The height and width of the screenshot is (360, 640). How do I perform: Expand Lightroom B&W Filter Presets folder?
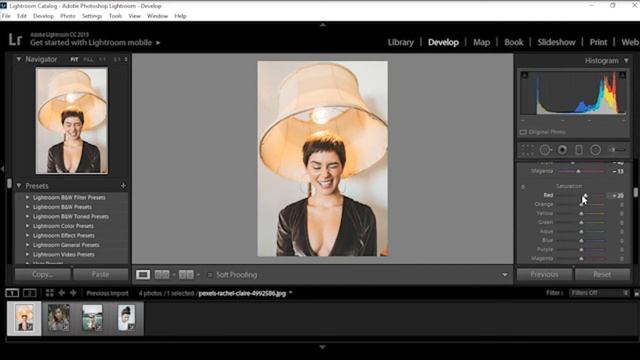coord(27,198)
